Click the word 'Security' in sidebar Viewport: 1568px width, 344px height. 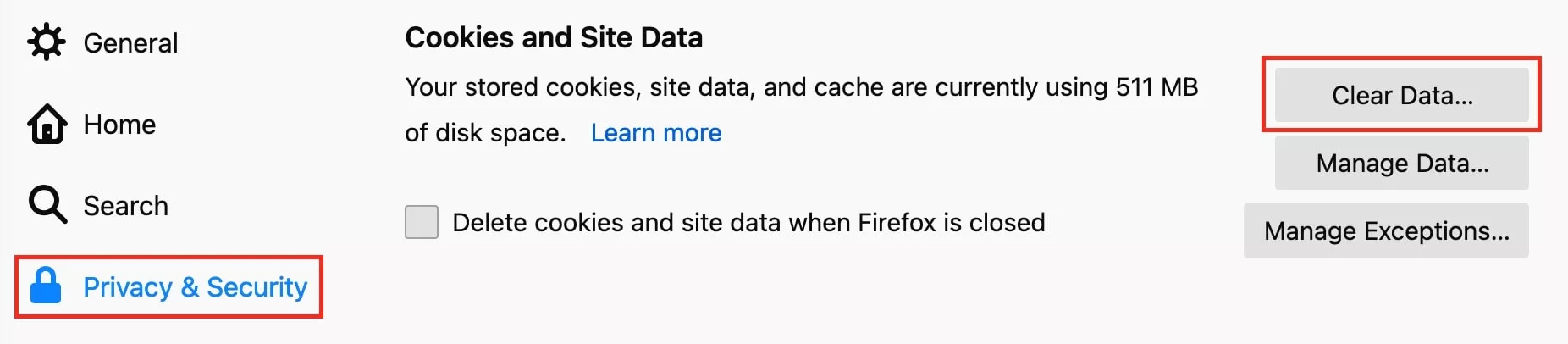(257, 287)
